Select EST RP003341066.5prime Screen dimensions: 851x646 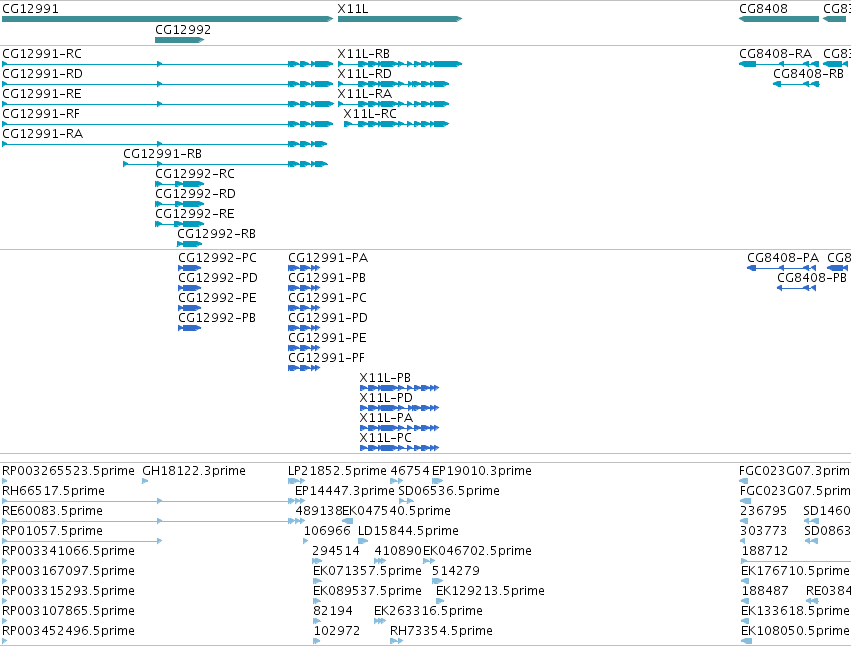tap(68, 552)
